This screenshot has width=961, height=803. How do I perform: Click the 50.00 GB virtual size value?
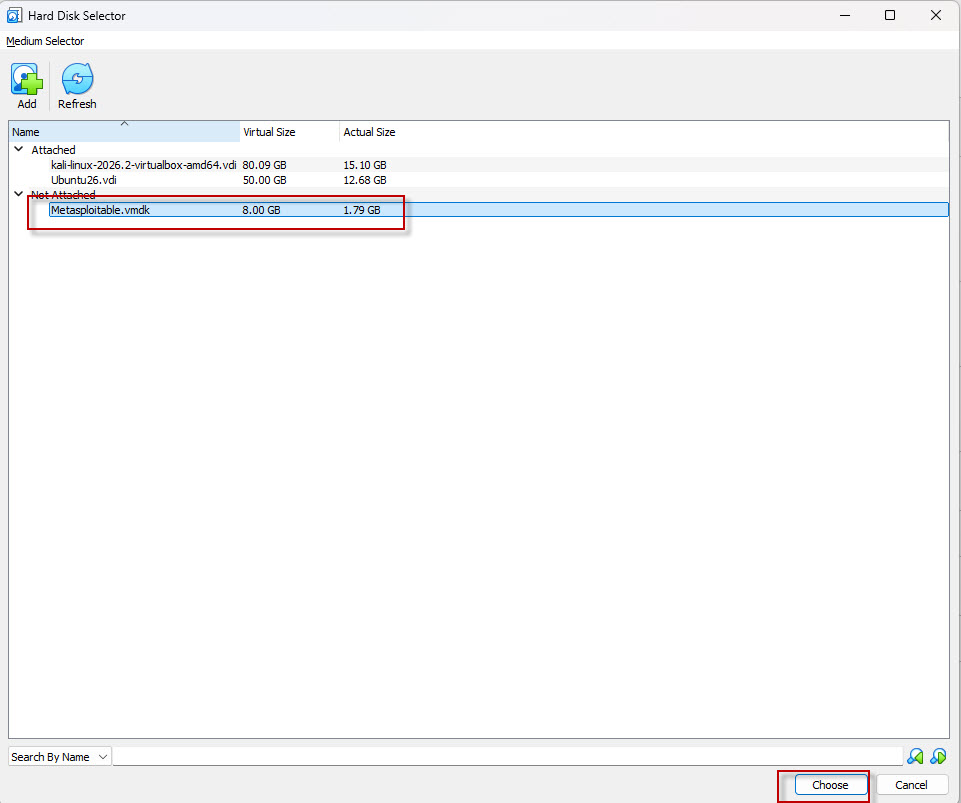[x=264, y=180]
